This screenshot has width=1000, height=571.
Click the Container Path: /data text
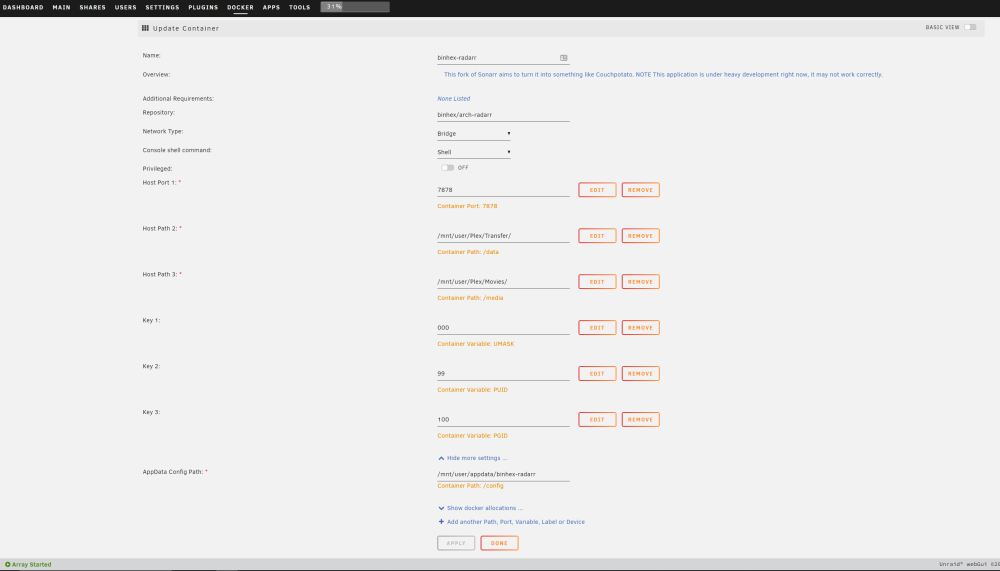pyautogui.click(x=468, y=253)
